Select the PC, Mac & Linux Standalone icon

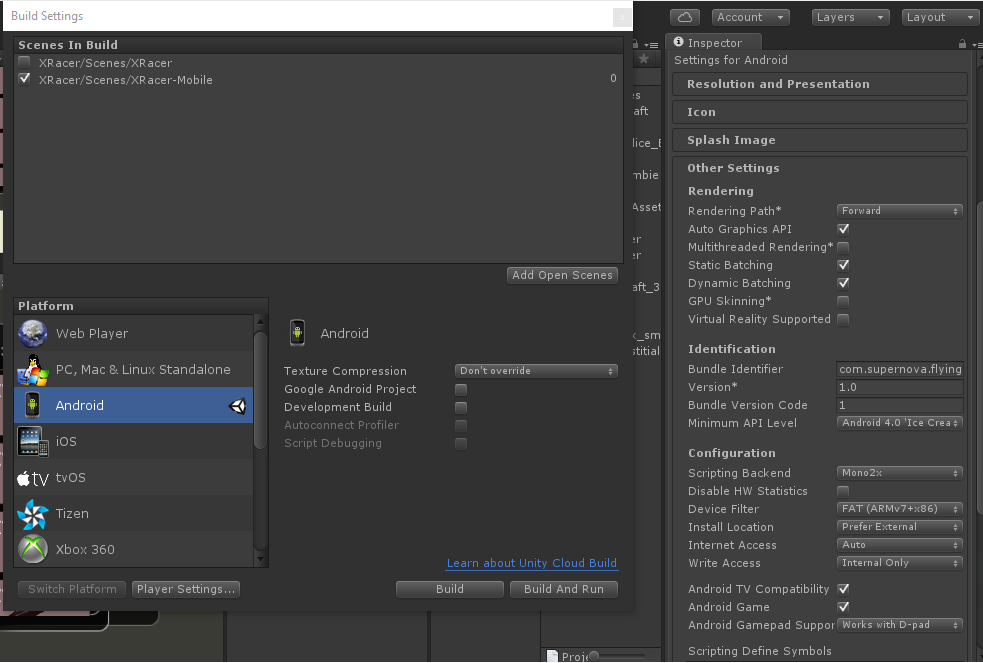pos(33,369)
